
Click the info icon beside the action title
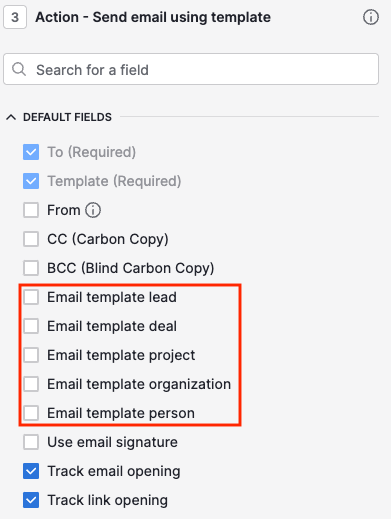371,17
